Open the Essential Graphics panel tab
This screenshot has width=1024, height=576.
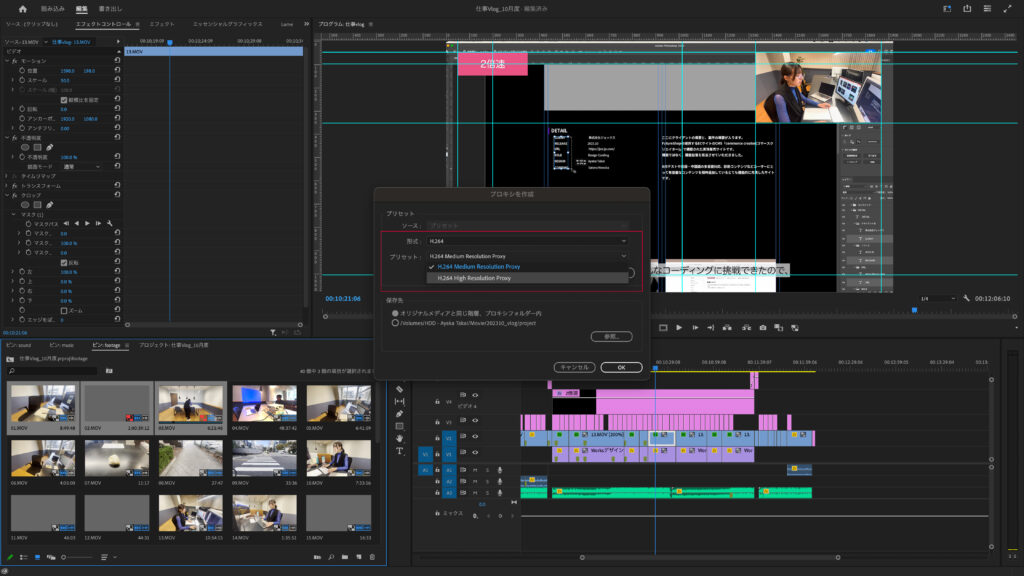coord(228,24)
